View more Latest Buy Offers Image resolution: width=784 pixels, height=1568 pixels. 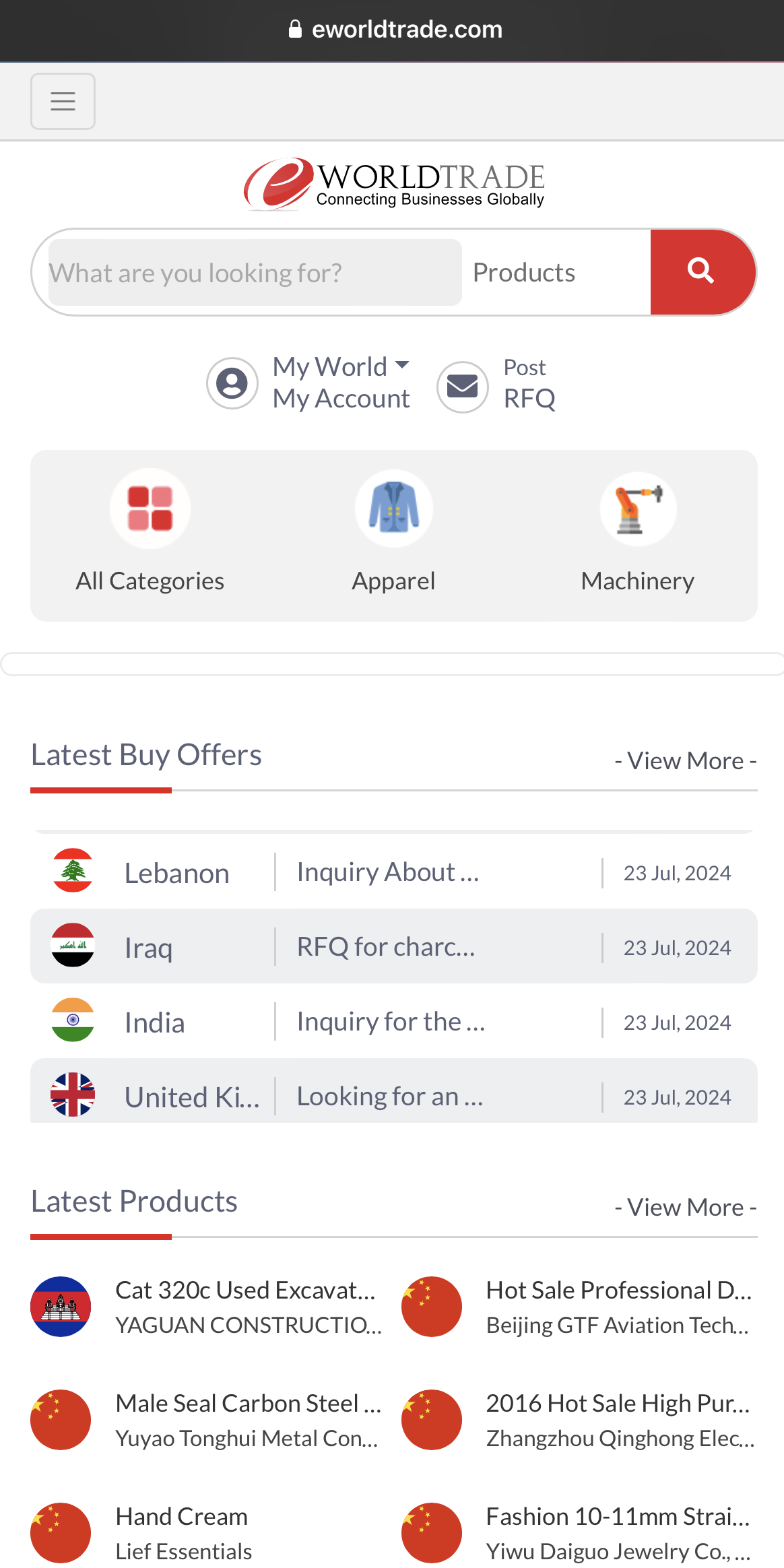tap(686, 761)
